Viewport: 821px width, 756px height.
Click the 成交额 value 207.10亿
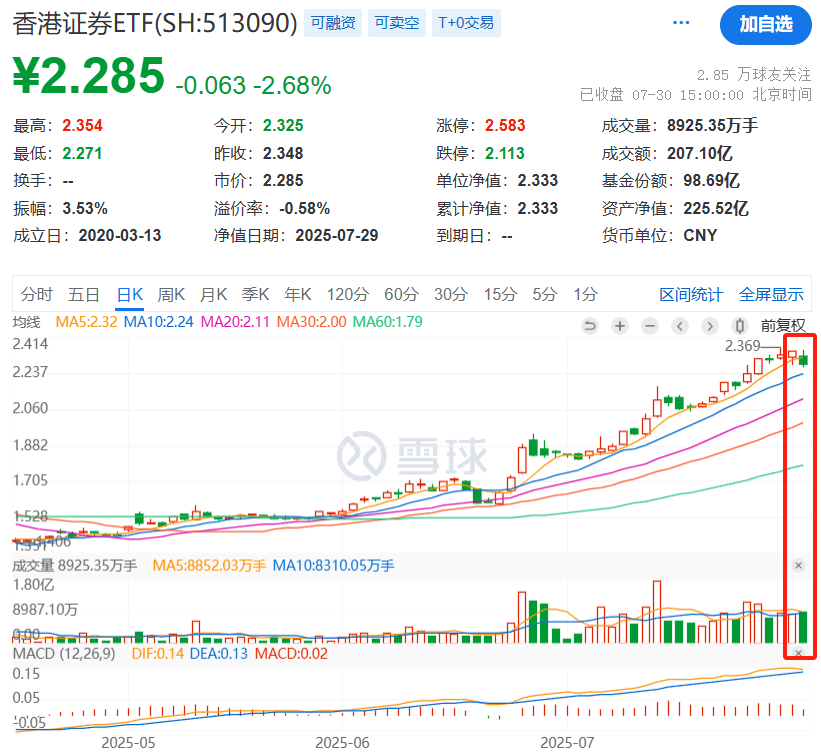[700, 153]
